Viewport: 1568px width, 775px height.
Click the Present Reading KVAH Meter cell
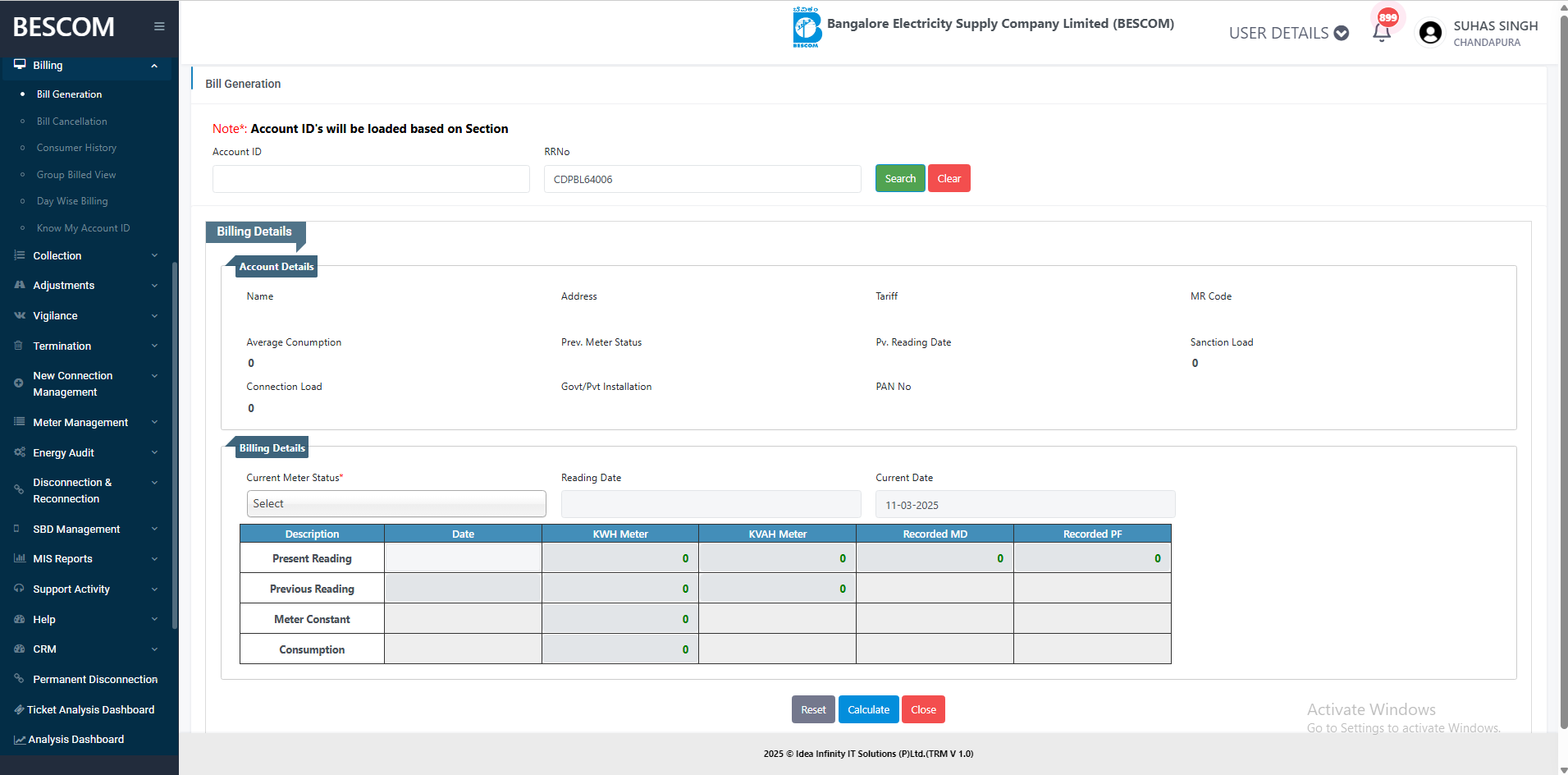777,558
